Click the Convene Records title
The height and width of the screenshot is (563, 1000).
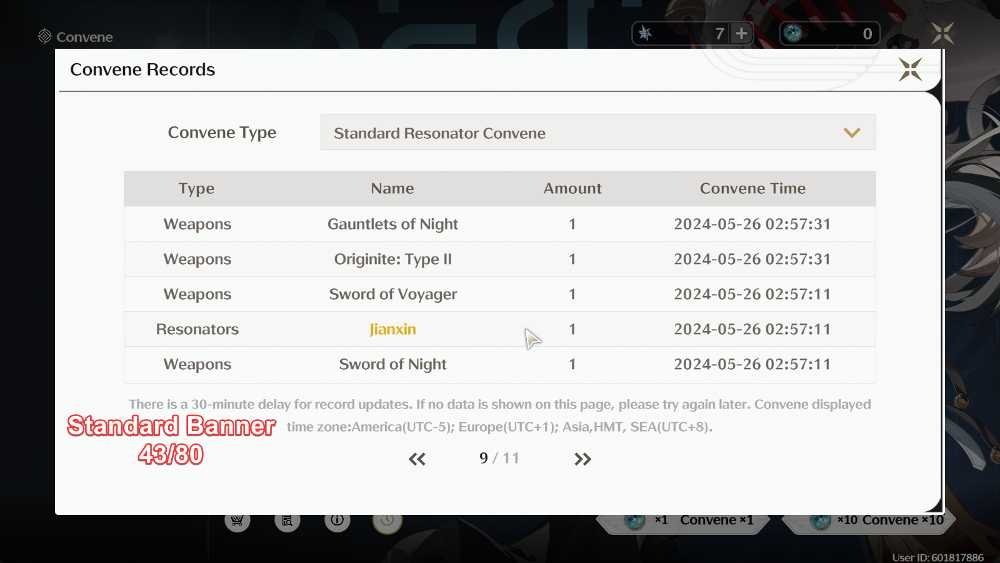pyautogui.click(x=142, y=69)
